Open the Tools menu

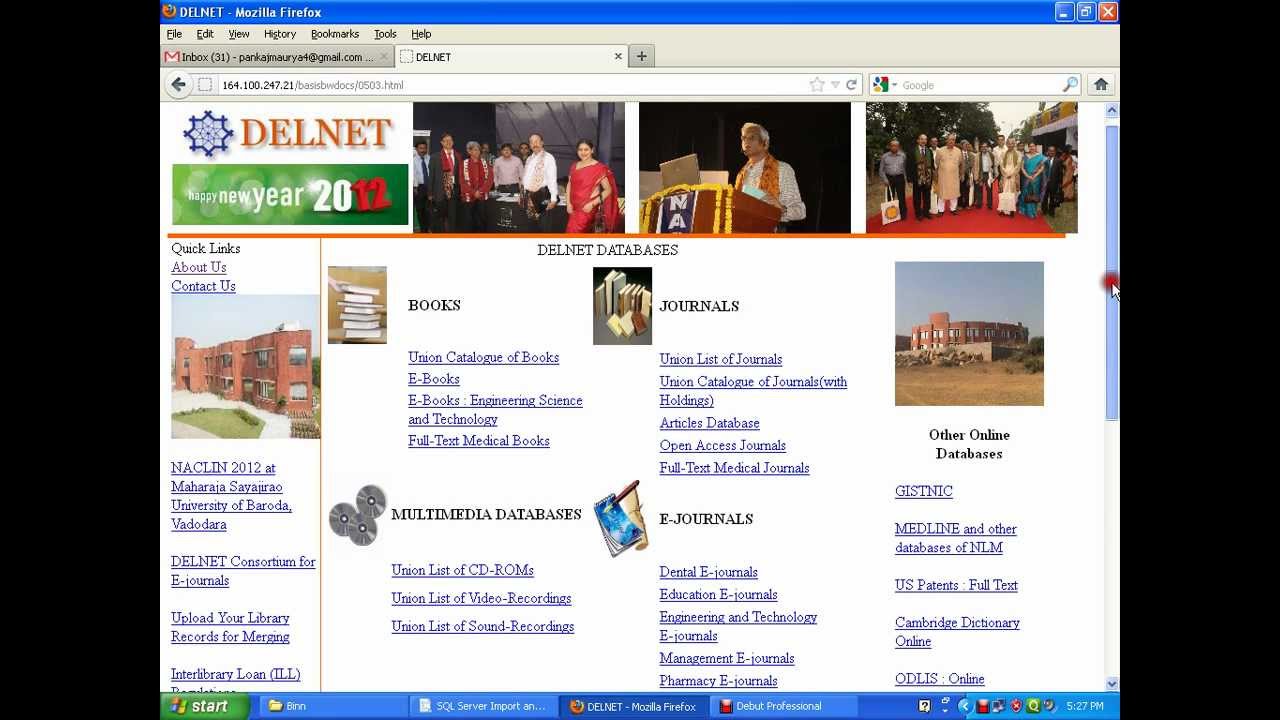[x=385, y=34]
